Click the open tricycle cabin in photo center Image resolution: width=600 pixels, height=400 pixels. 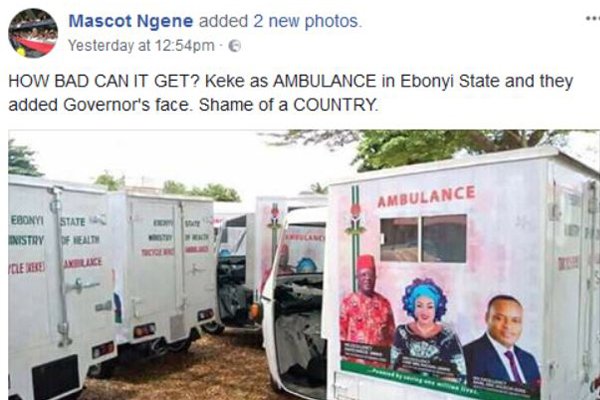click(296, 306)
